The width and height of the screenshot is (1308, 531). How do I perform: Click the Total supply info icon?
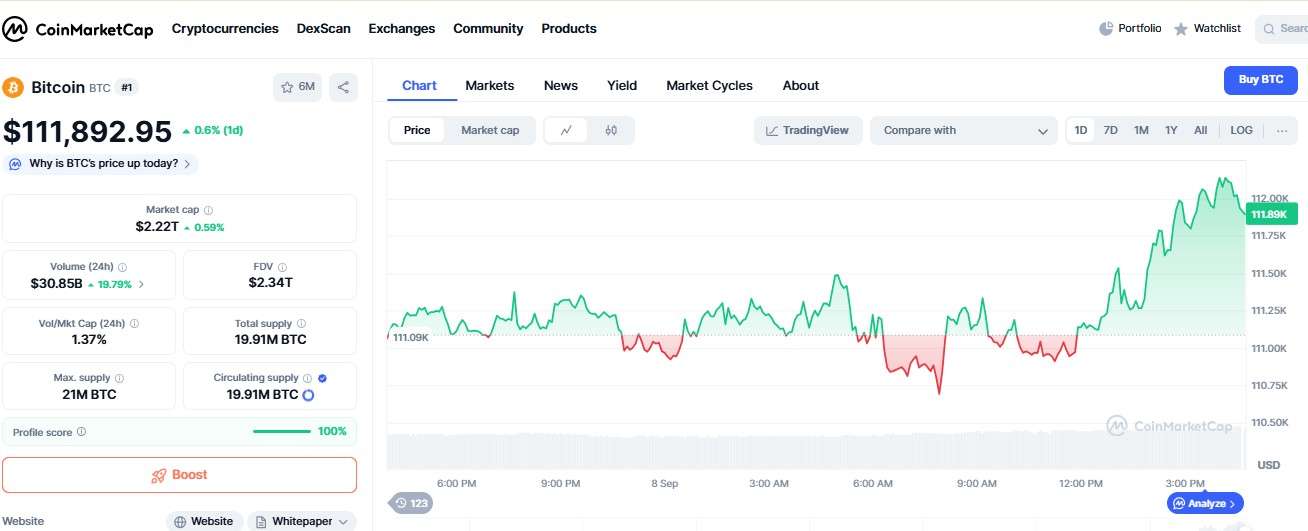pos(301,324)
